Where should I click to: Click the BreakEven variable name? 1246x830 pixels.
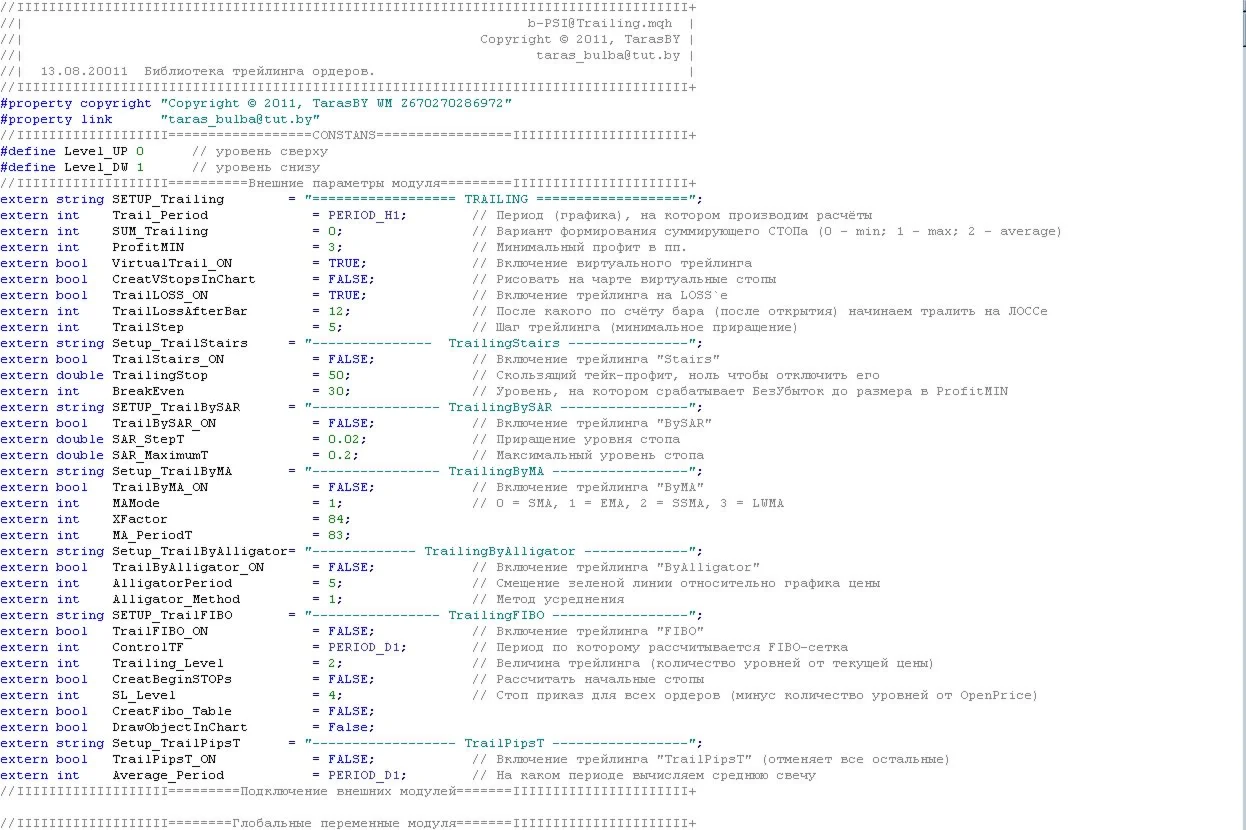[x=148, y=391]
